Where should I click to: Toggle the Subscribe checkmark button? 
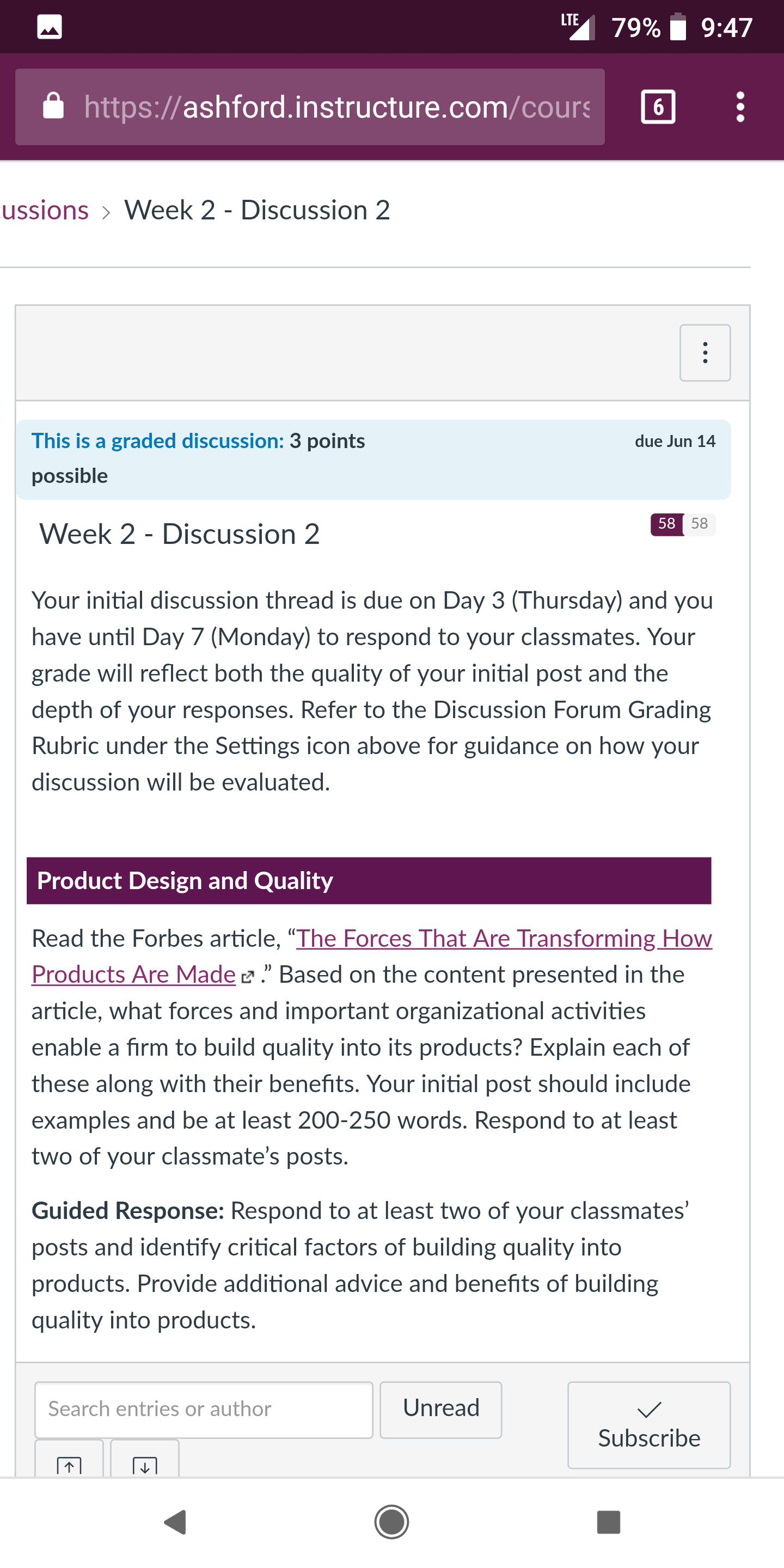(649, 1425)
